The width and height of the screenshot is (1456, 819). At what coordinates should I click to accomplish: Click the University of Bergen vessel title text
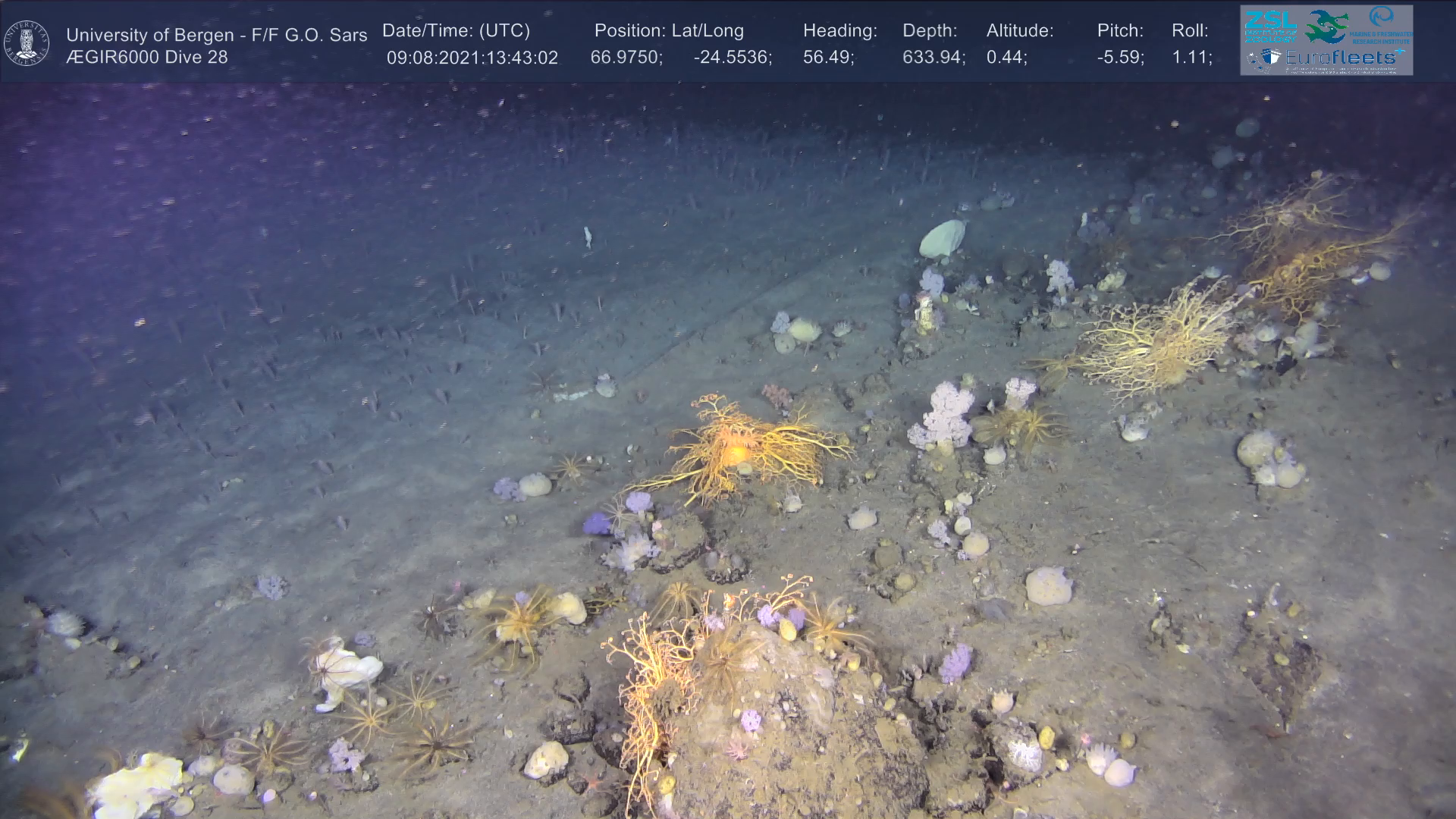(x=216, y=35)
